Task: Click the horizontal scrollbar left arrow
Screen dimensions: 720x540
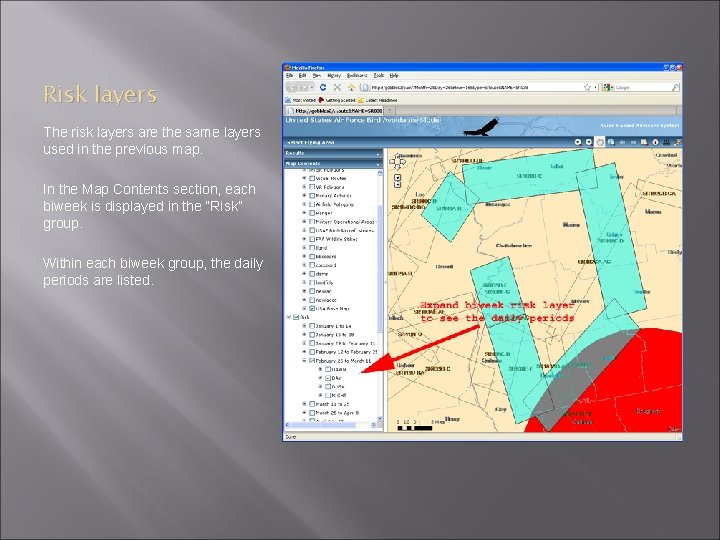Action: click(287, 425)
